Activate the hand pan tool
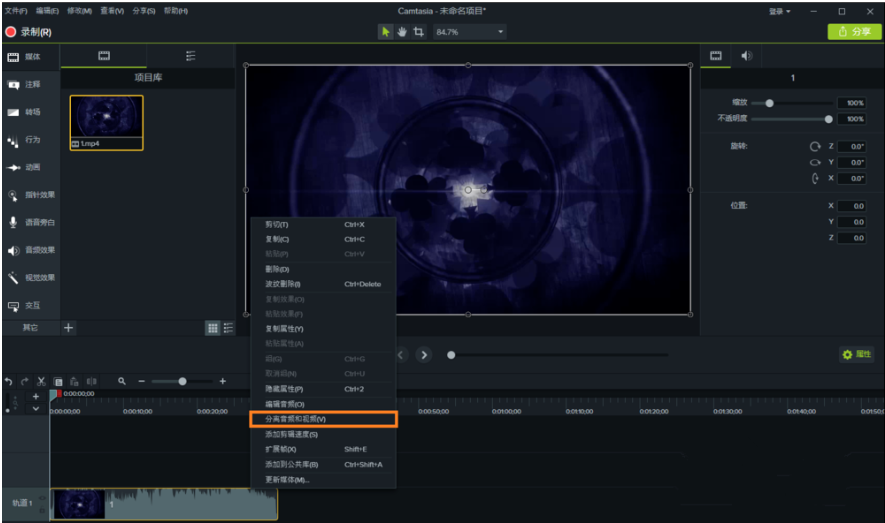The height and width of the screenshot is (523, 885). (x=402, y=32)
